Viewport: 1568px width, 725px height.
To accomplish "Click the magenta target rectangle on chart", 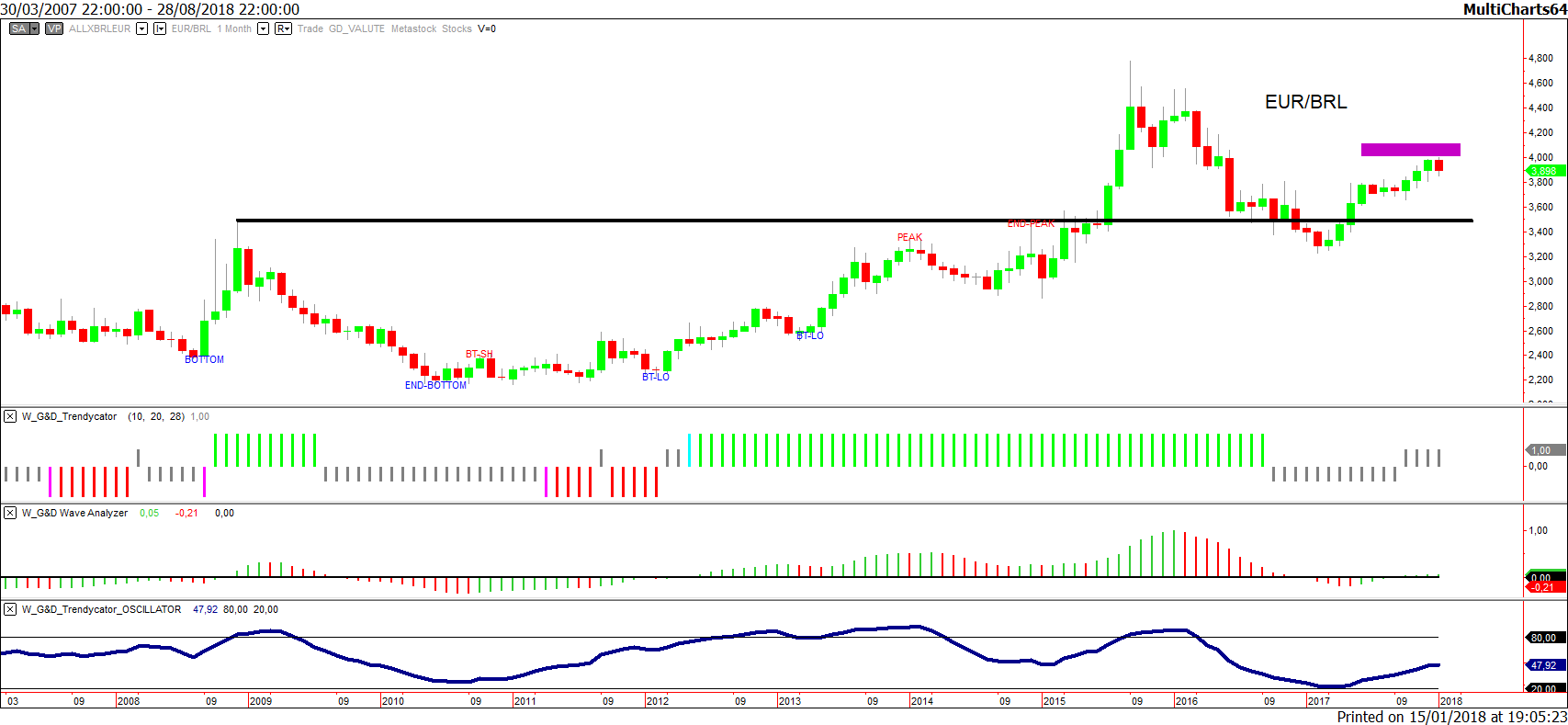I will (1410, 150).
